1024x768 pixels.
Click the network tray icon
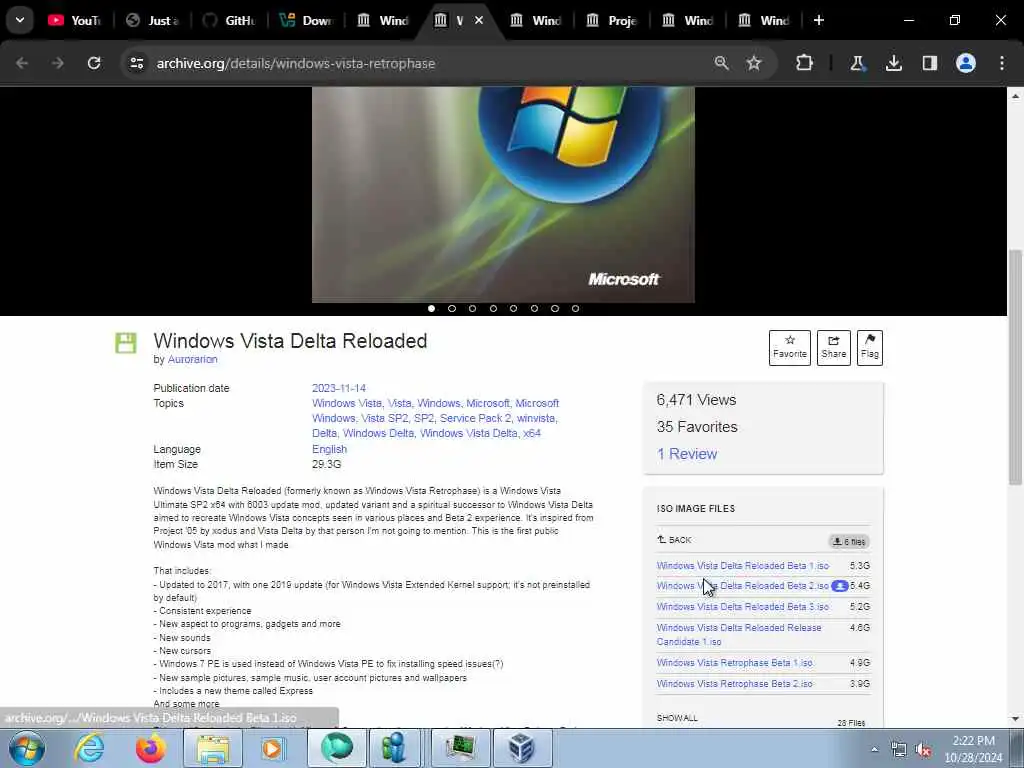[899, 750]
